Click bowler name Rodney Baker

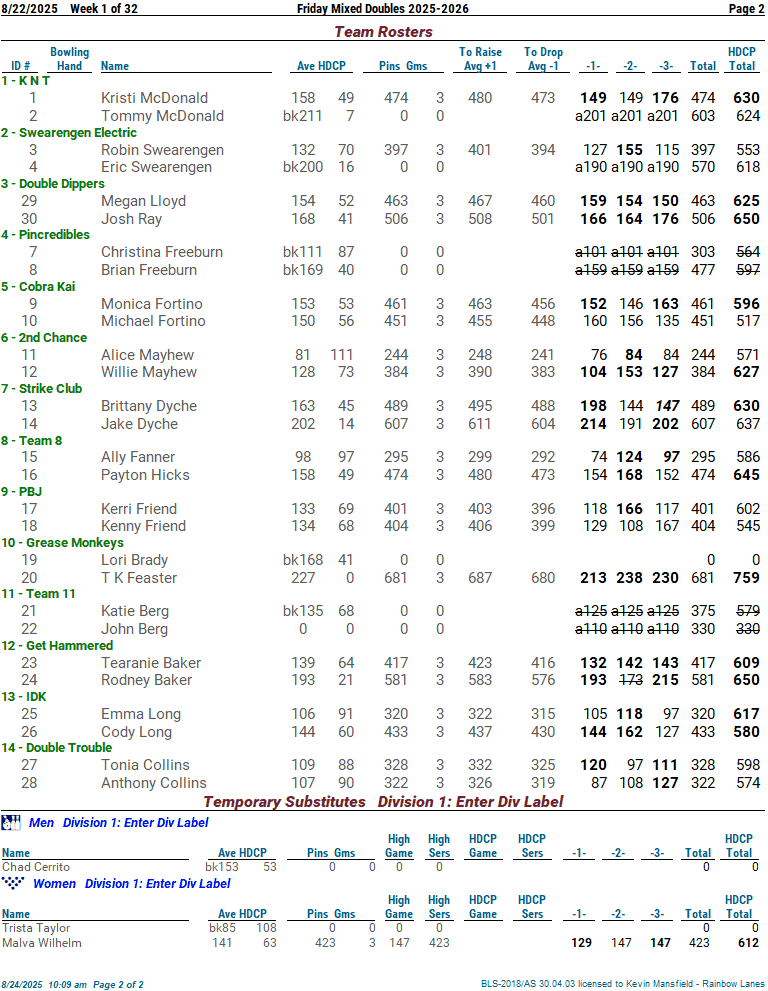[146, 679]
